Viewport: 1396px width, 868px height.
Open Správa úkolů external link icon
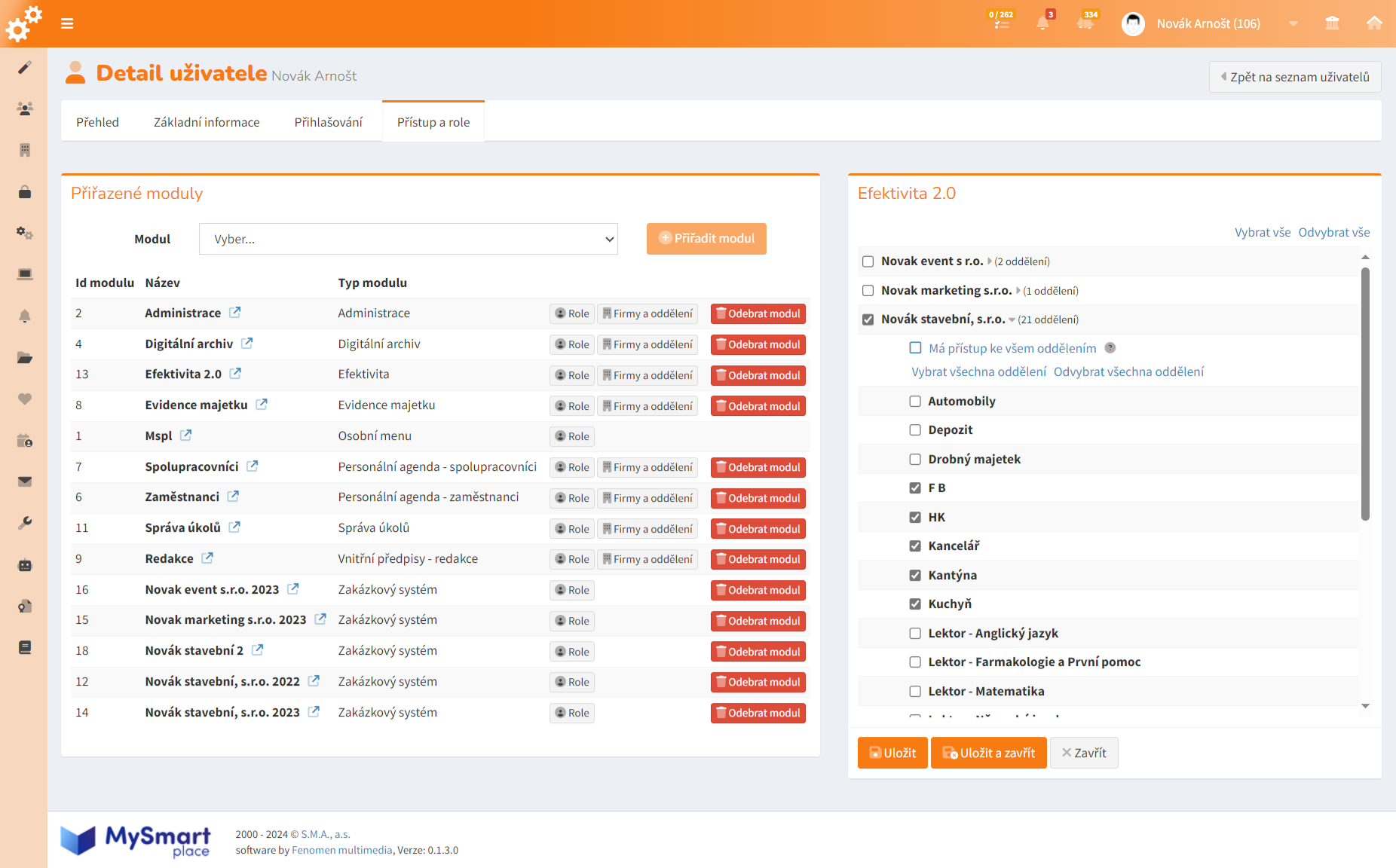[234, 527]
